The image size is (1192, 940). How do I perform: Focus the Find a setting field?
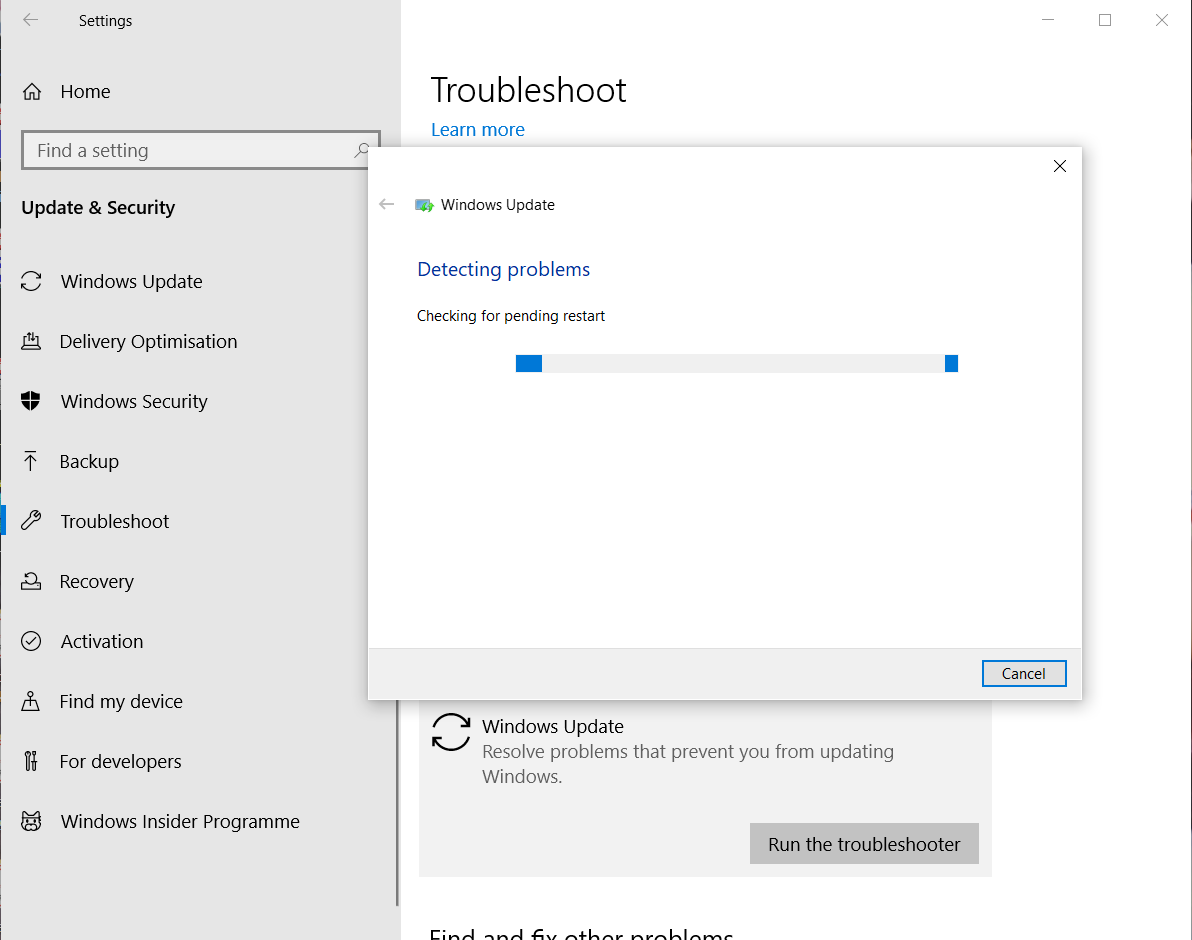201,150
